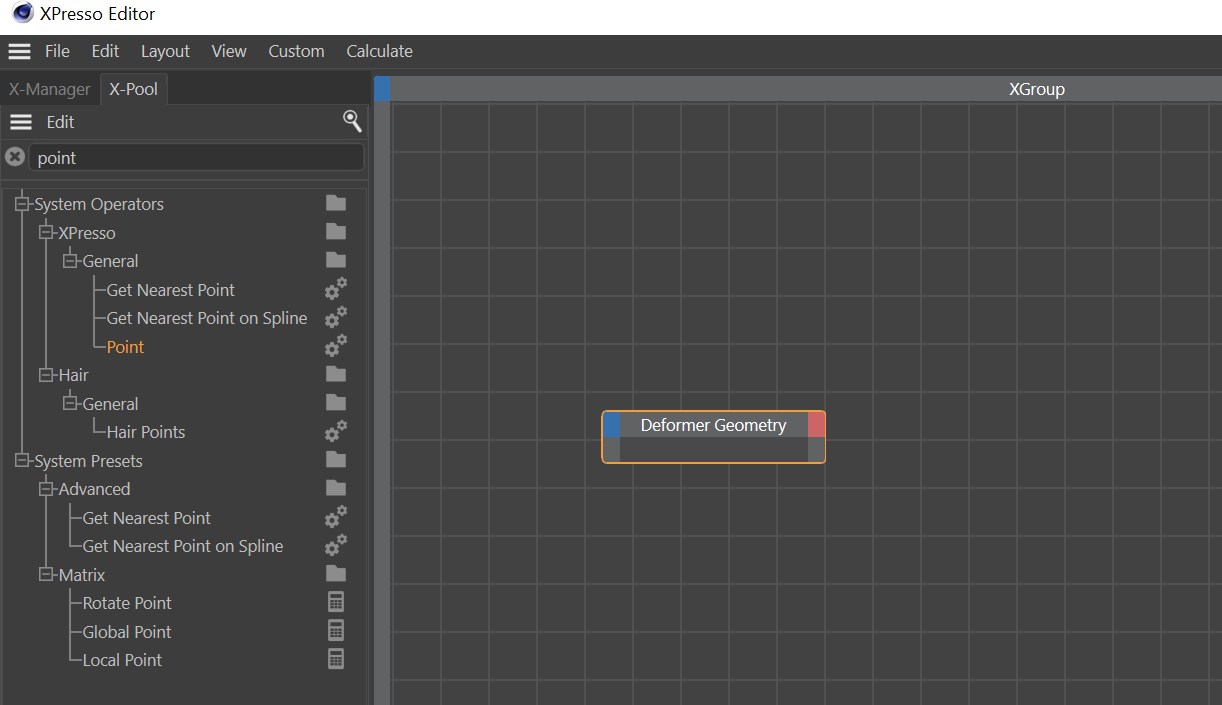This screenshot has width=1222, height=705.
Task: Collapse the Matrix presets group
Action: coord(46,575)
